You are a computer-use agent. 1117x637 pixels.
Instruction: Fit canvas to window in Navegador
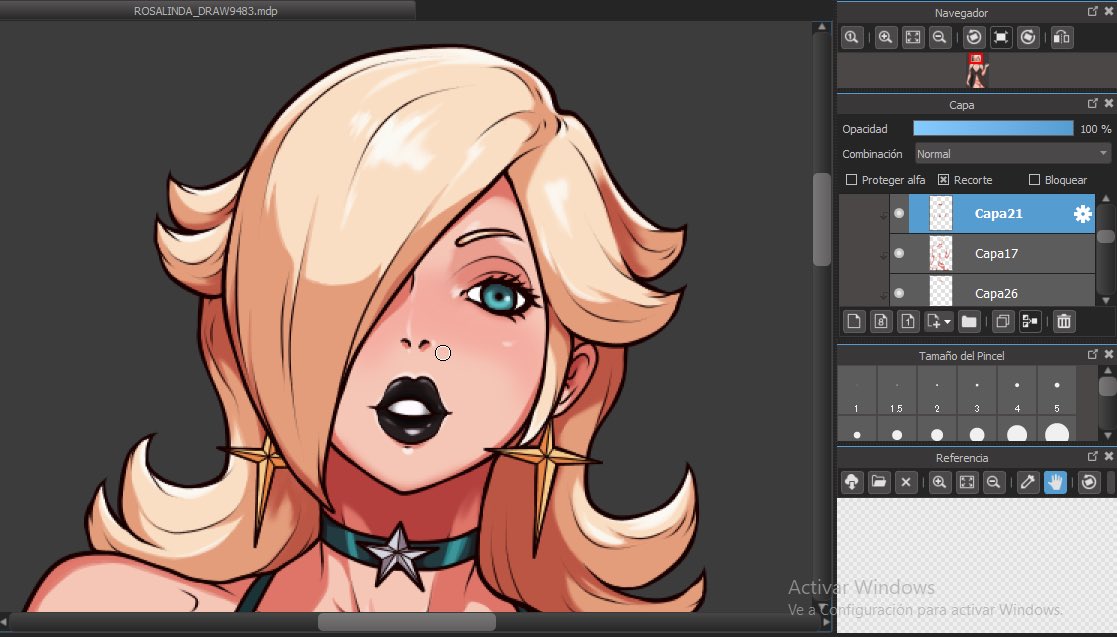pos(913,38)
